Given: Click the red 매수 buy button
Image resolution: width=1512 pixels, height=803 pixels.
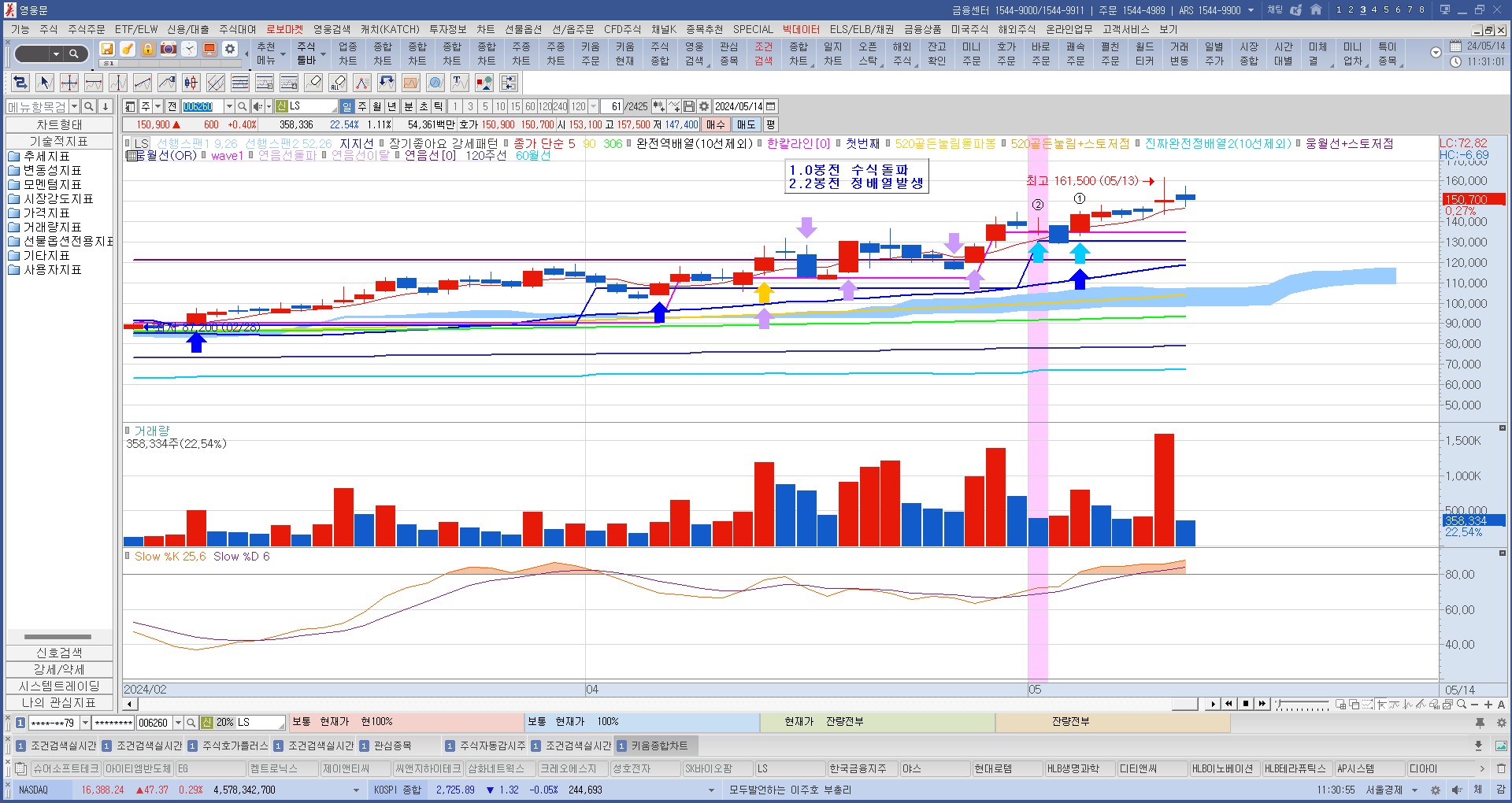Looking at the screenshot, I should coord(715,124).
